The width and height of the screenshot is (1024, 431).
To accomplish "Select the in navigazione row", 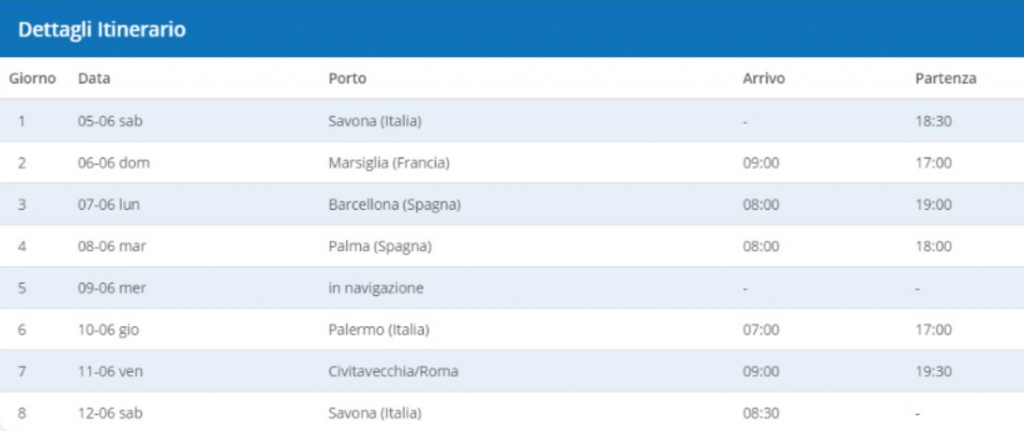I will coord(512,287).
